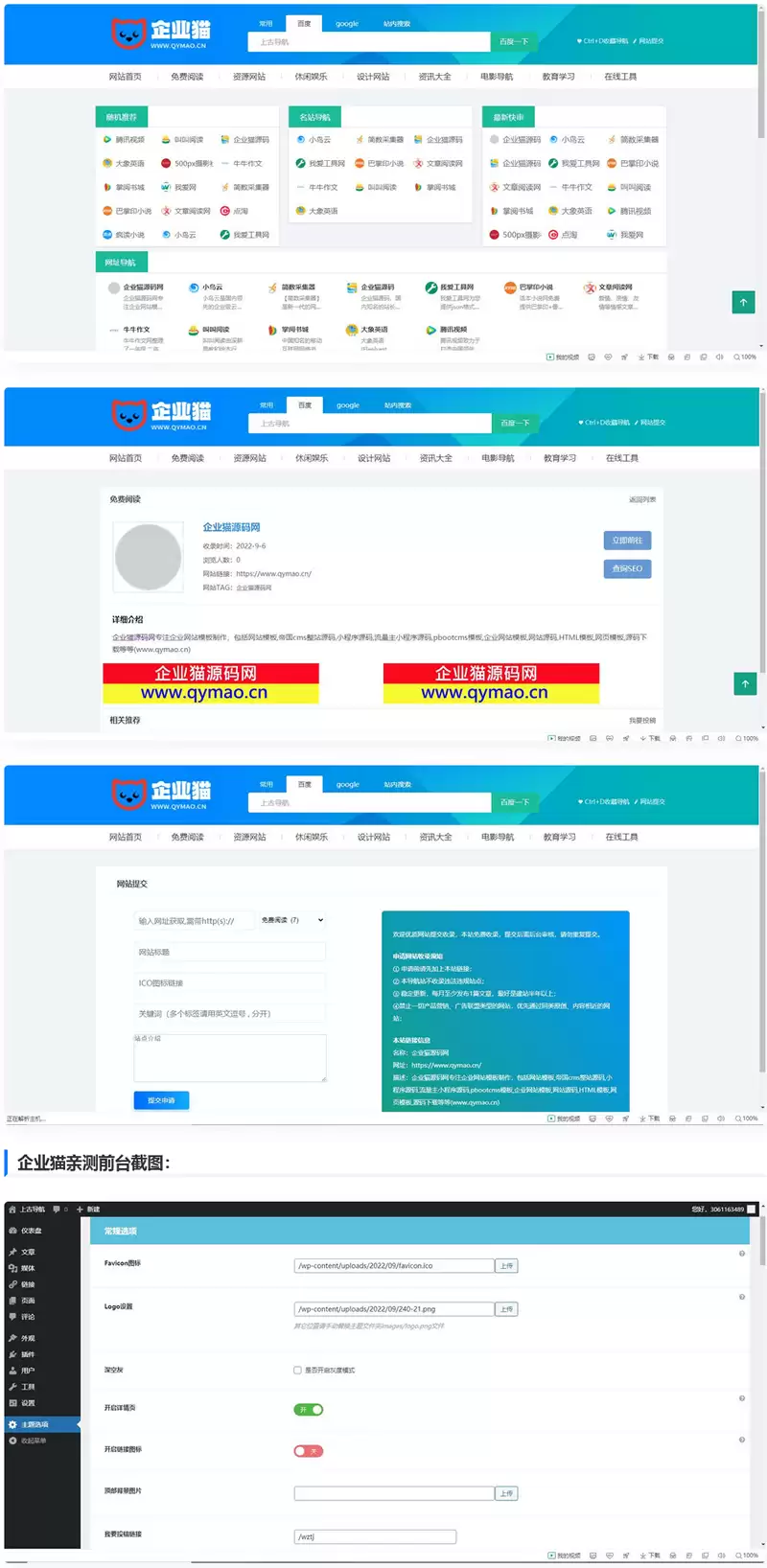Click 疯读小说 site icon in 随机推荐 panel
The image size is (767, 1568).
click(107, 235)
